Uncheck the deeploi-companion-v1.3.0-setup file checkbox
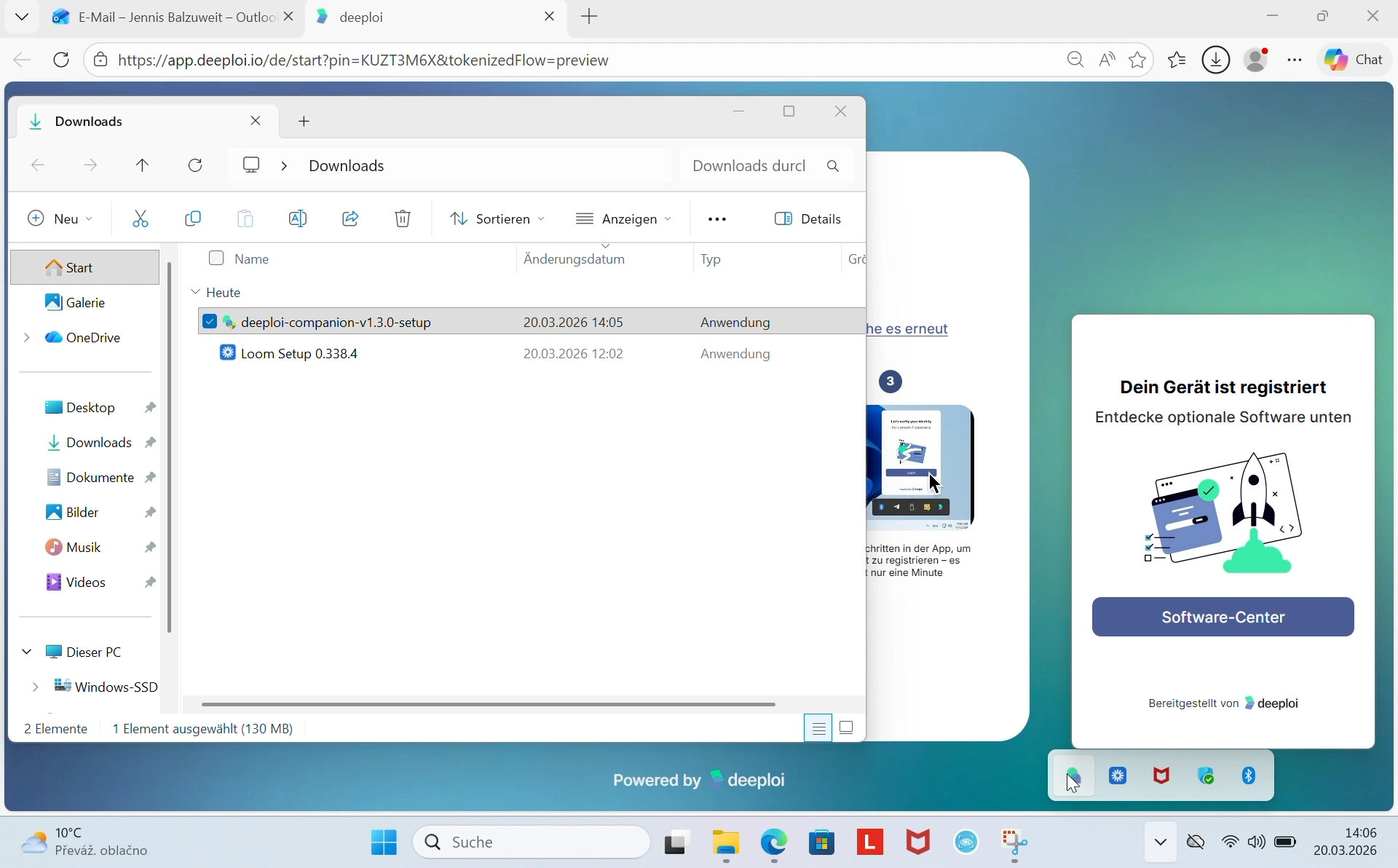Viewport: 1398px width, 868px height. coord(210,322)
